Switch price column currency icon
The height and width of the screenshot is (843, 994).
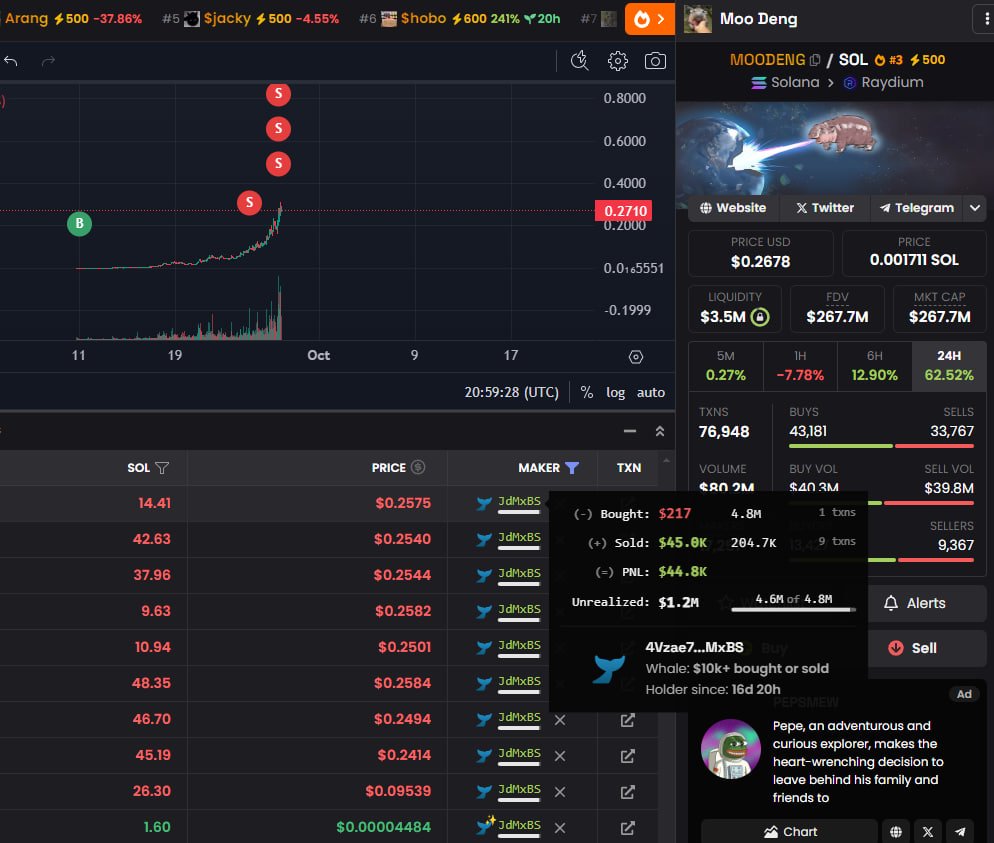pos(418,467)
